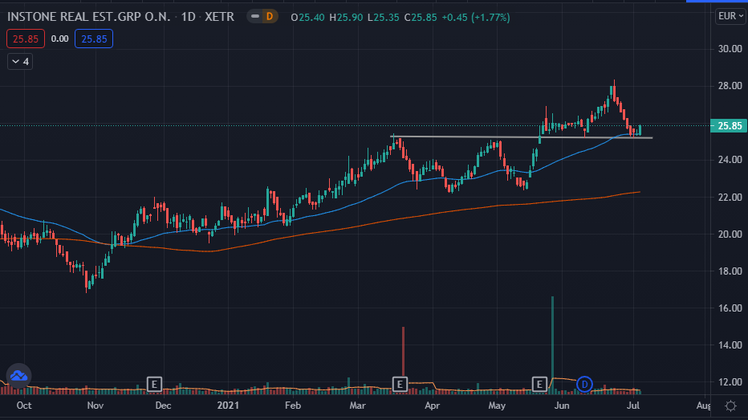Click the C25.85 close value in header
The height and width of the screenshot is (420, 748).
coord(420,18)
